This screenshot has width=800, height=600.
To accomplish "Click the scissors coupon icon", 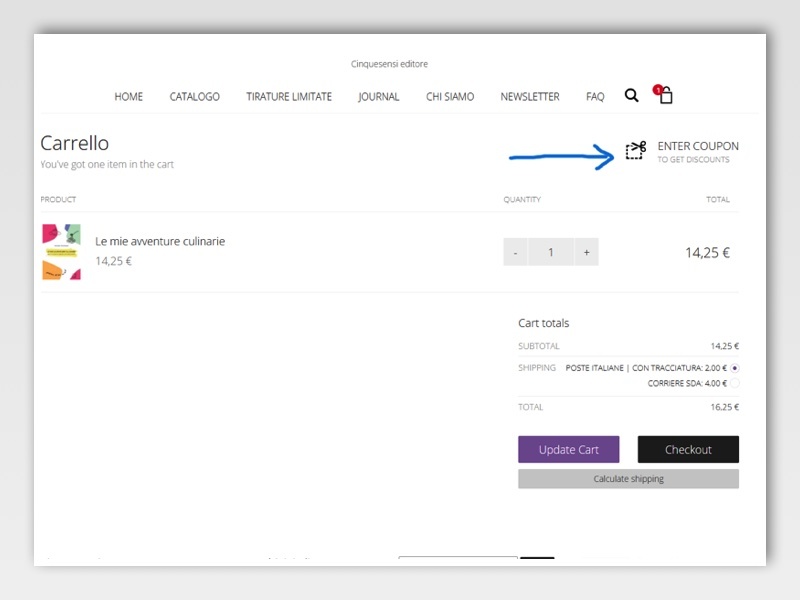I will (636, 150).
